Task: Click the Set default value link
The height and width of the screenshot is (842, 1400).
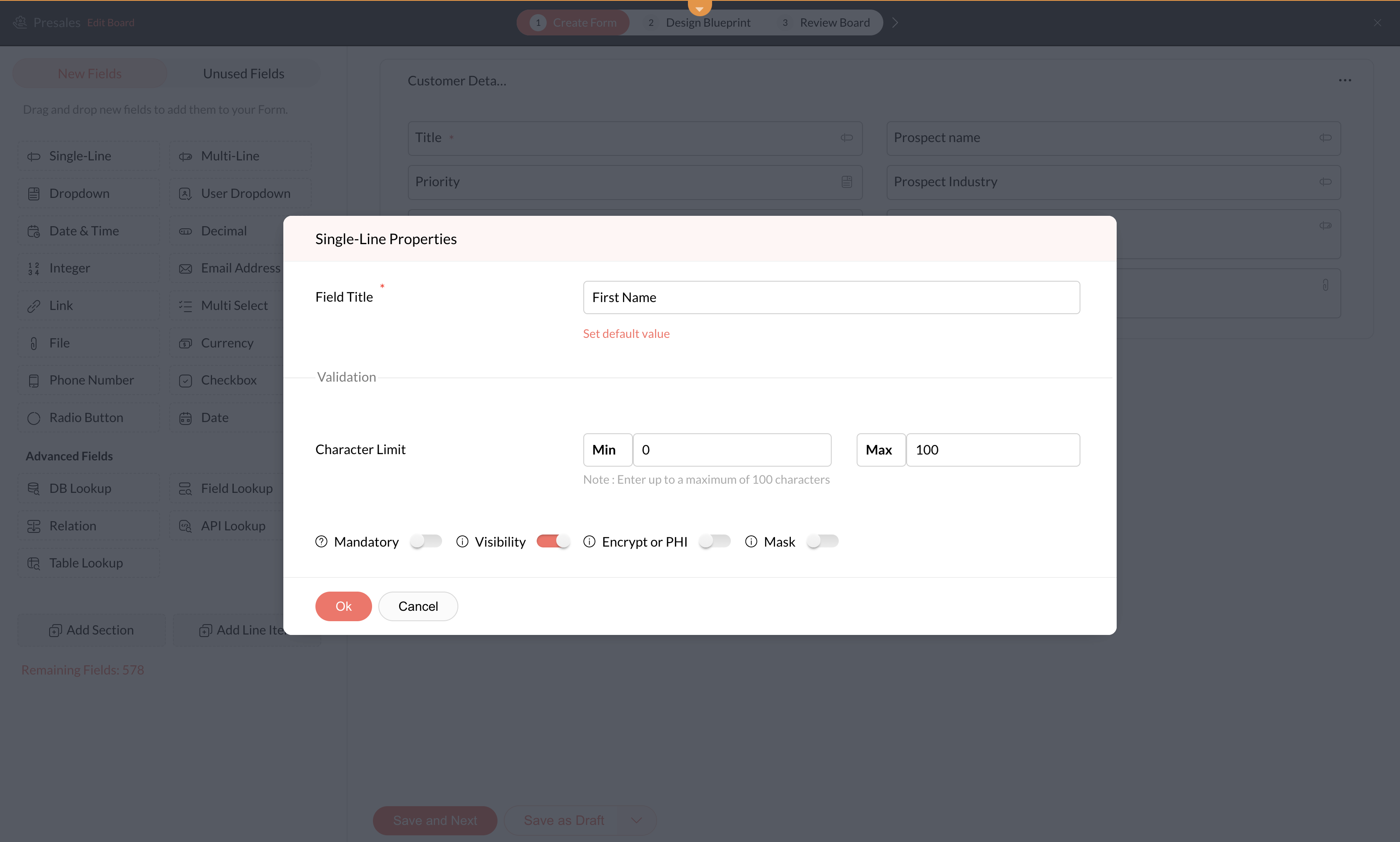Action: tap(626, 334)
